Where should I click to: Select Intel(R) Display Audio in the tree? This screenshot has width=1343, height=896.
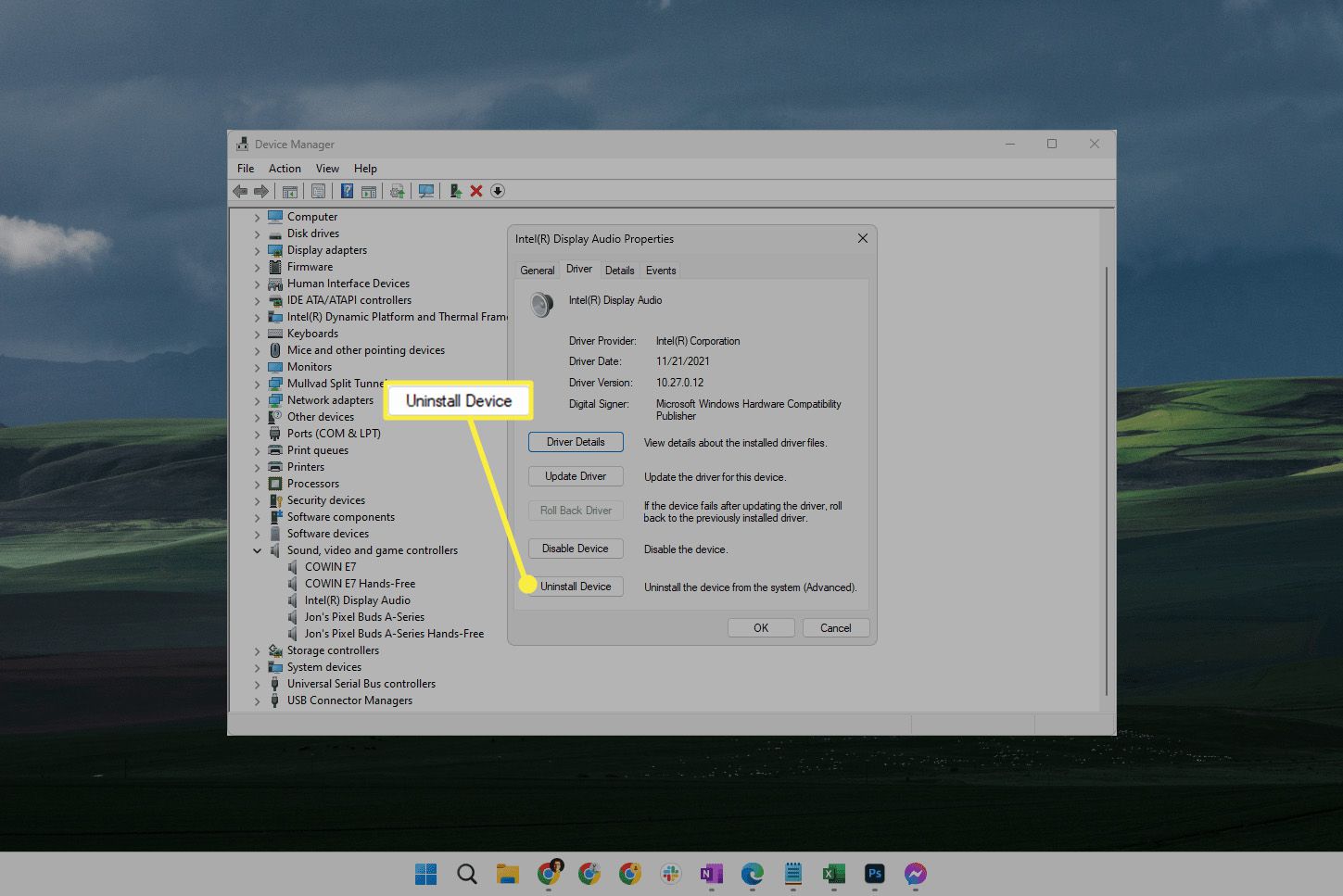tap(357, 600)
